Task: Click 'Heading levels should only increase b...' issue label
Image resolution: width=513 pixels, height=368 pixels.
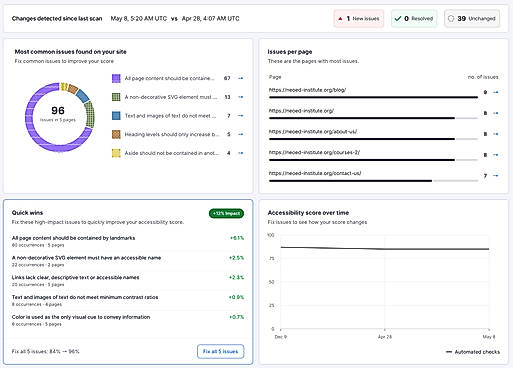Action: pyautogui.click(x=172, y=134)
